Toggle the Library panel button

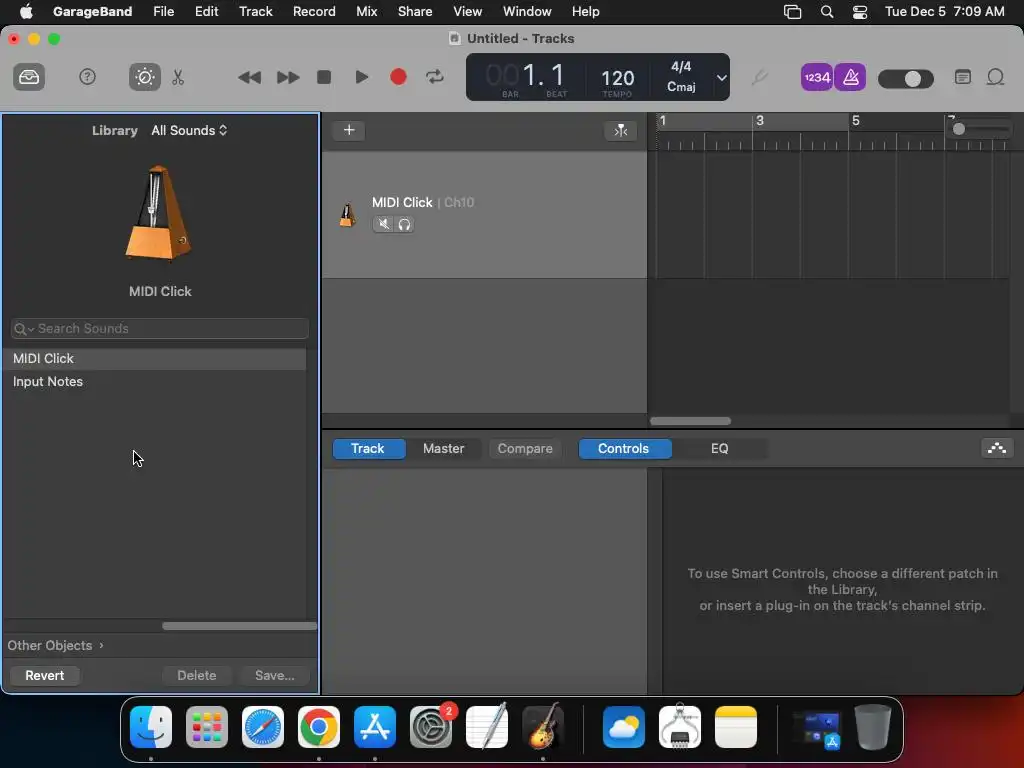29,77
